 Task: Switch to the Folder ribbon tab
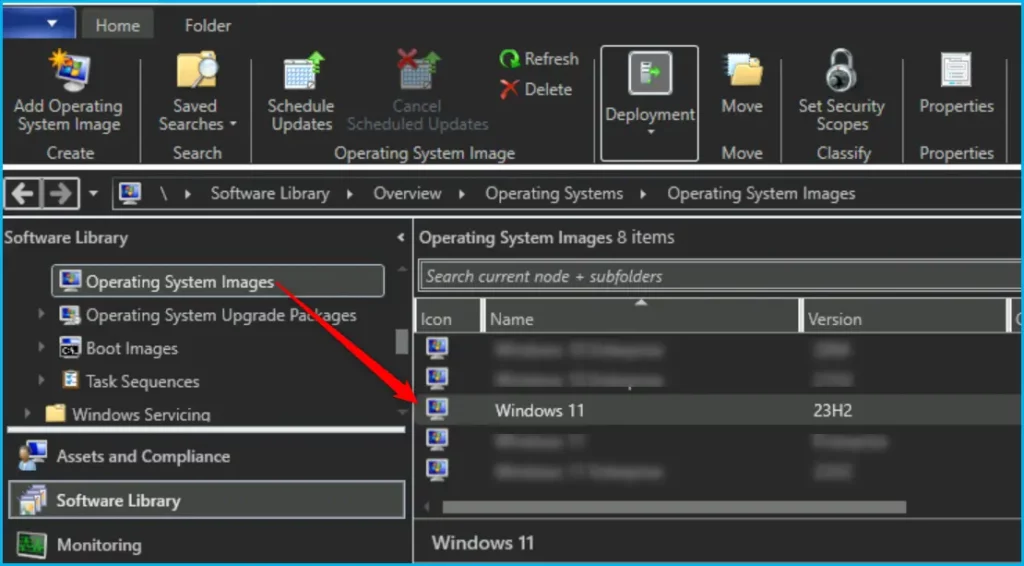(208, 25)
